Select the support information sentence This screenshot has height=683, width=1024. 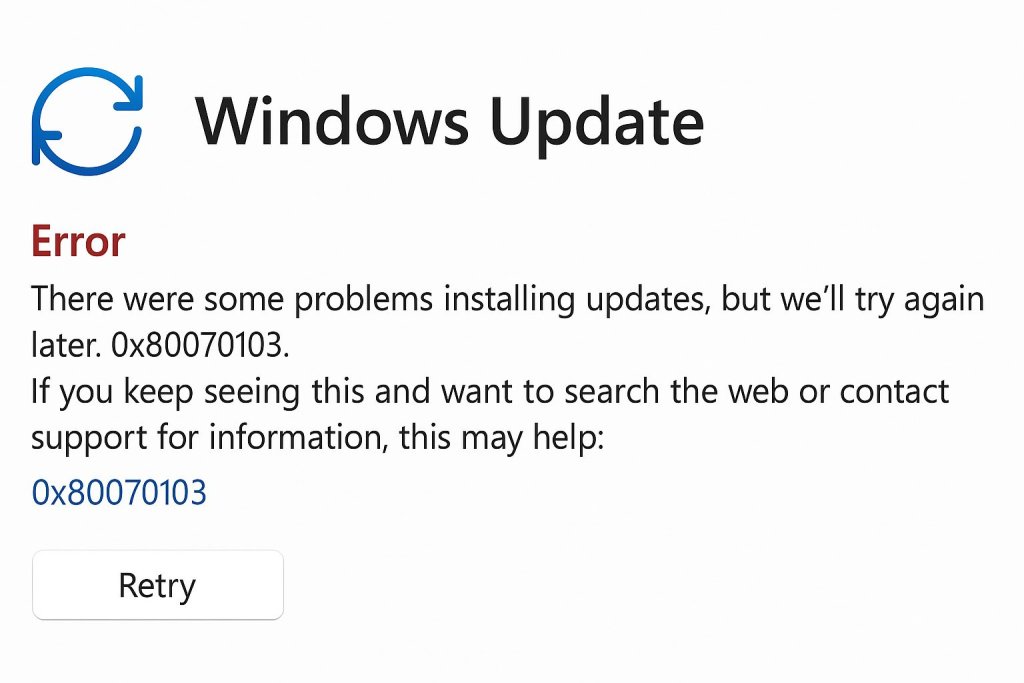click(x=490, y=391)
